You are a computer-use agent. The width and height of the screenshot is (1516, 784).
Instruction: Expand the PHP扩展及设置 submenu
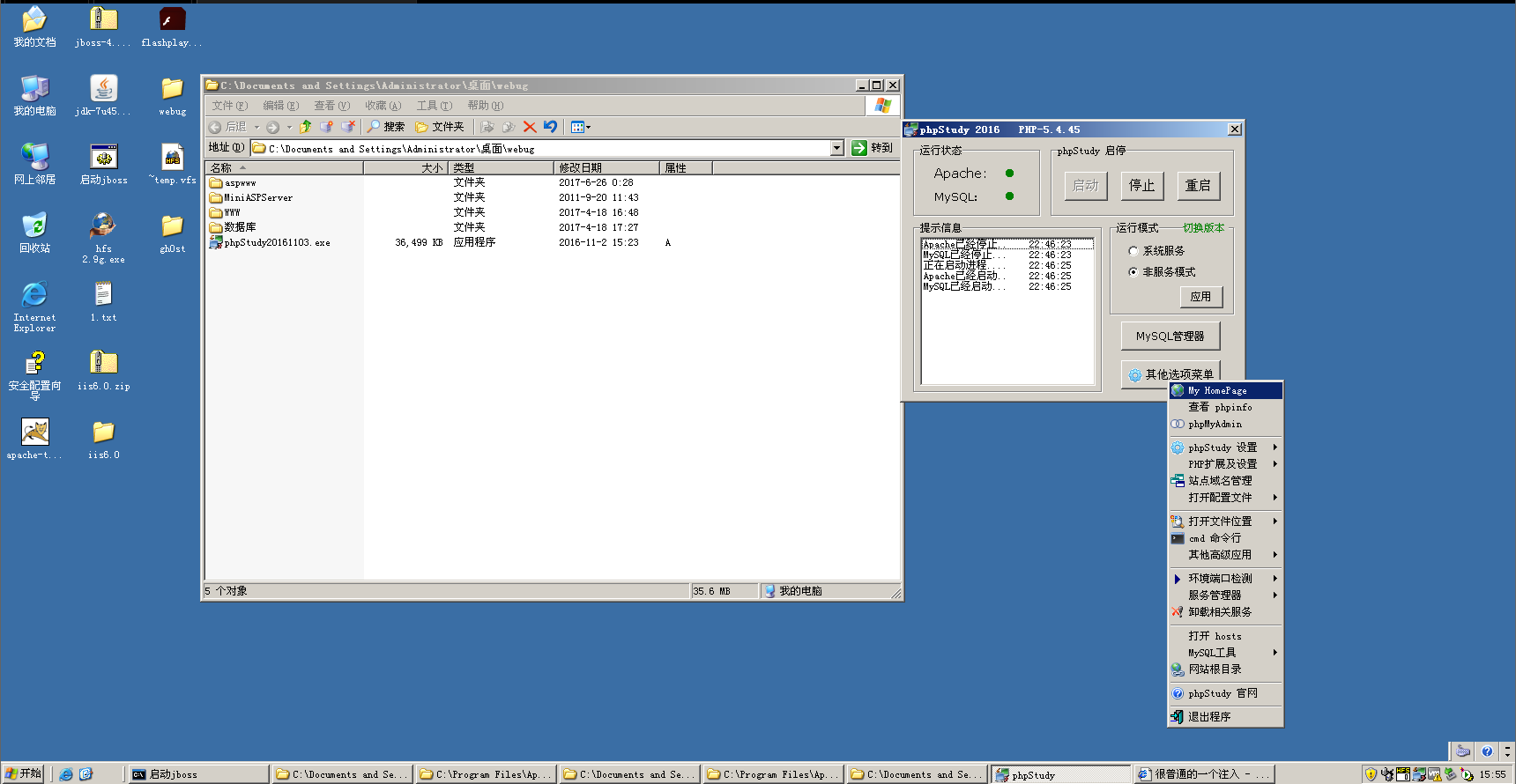(x=1226, y=464)
